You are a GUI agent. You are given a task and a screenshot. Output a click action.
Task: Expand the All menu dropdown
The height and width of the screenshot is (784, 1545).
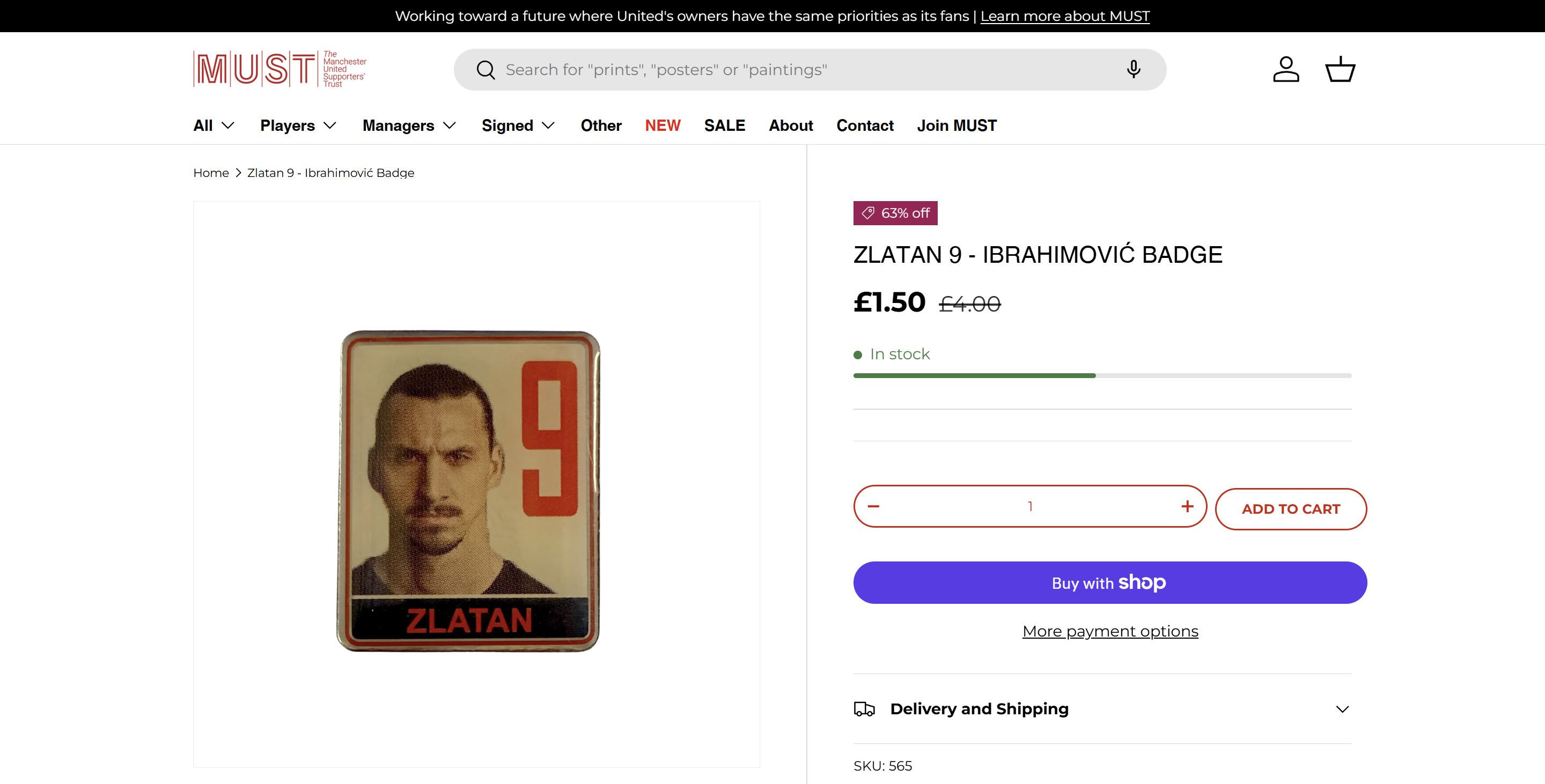point(214,125)
